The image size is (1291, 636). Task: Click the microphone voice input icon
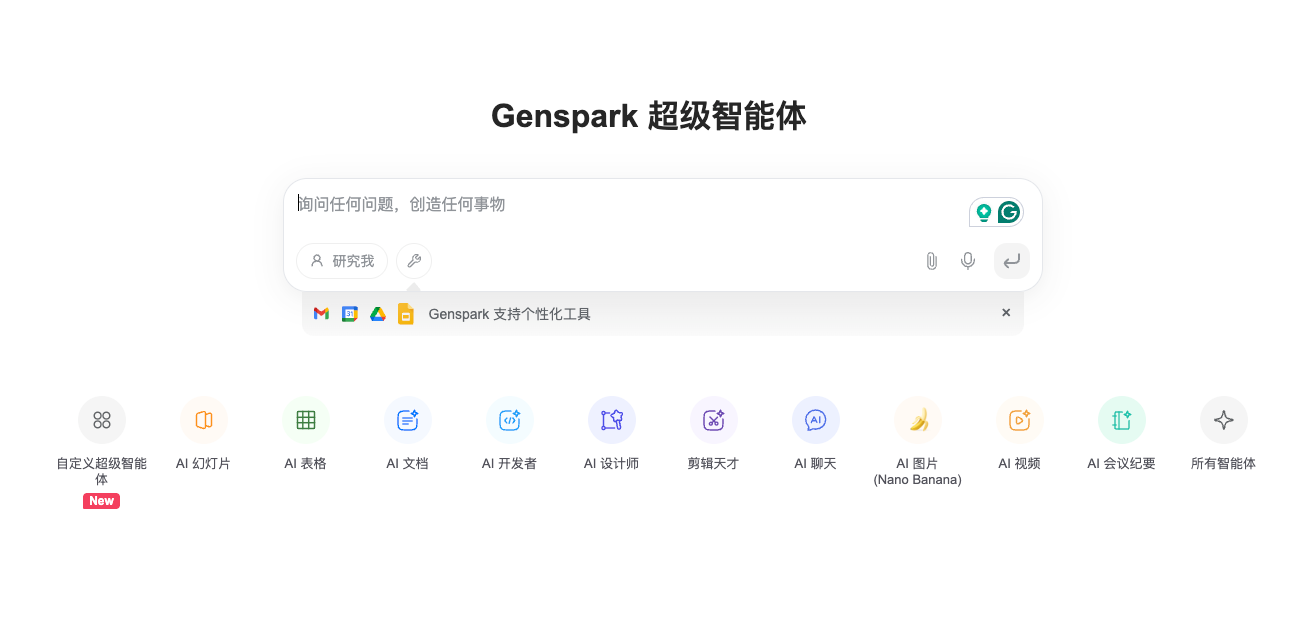pos(968,261)
